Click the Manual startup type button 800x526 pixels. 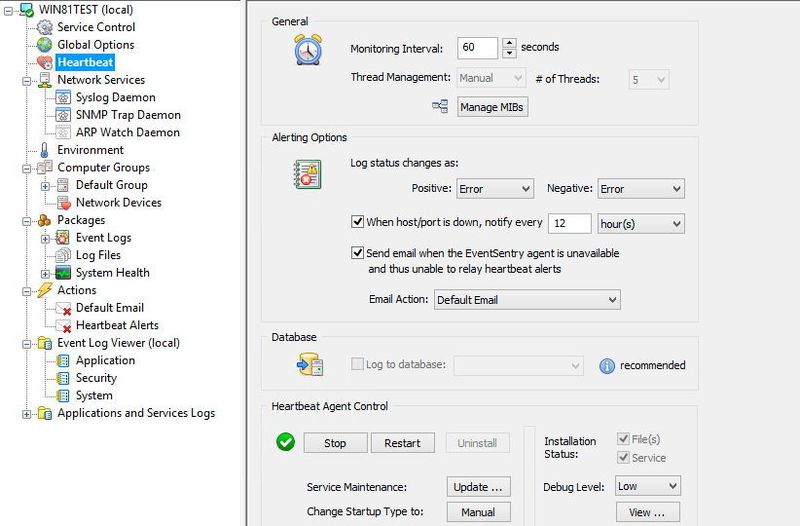[x=478, y=512]
